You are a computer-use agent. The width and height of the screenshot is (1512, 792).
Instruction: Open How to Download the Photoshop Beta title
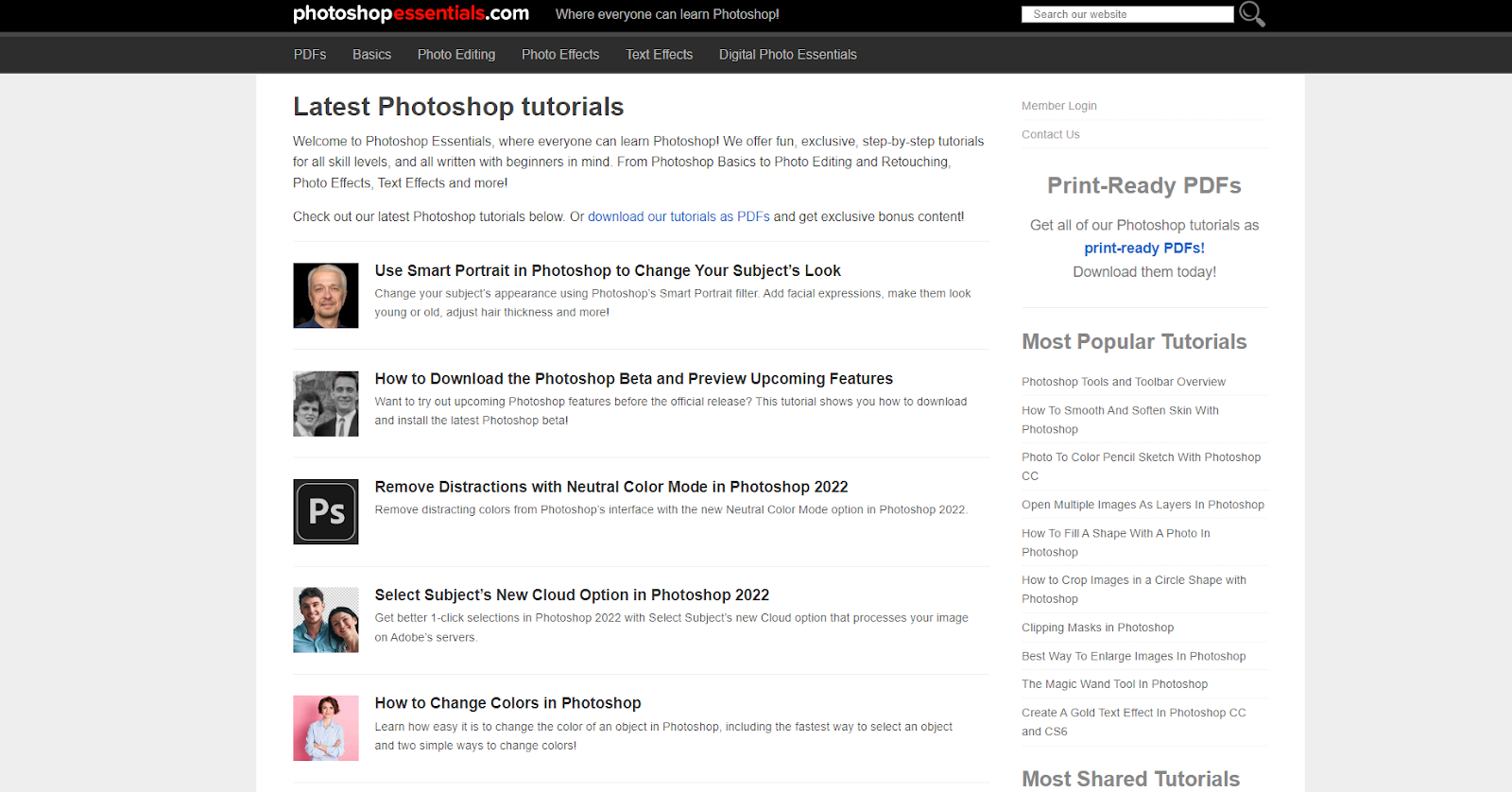click(634, 379)
